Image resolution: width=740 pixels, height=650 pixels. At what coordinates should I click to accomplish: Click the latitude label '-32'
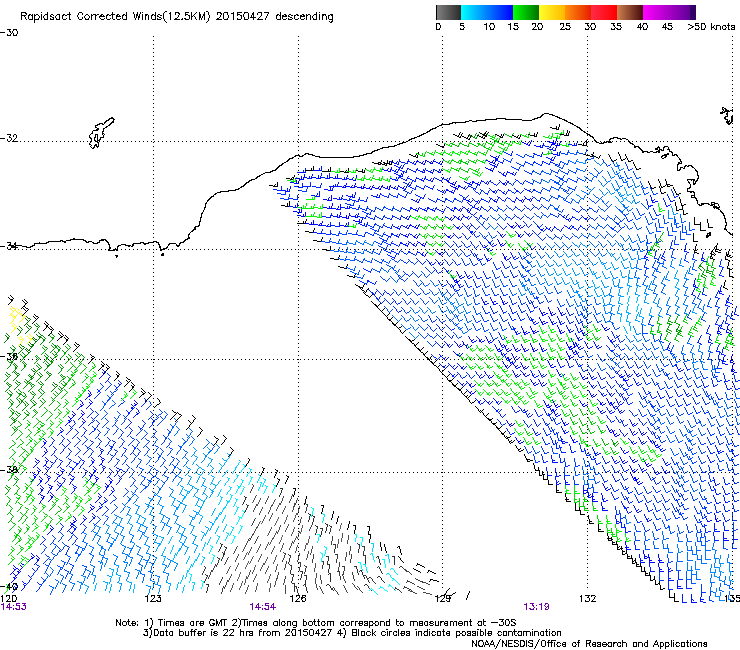[x=9, y=138]
